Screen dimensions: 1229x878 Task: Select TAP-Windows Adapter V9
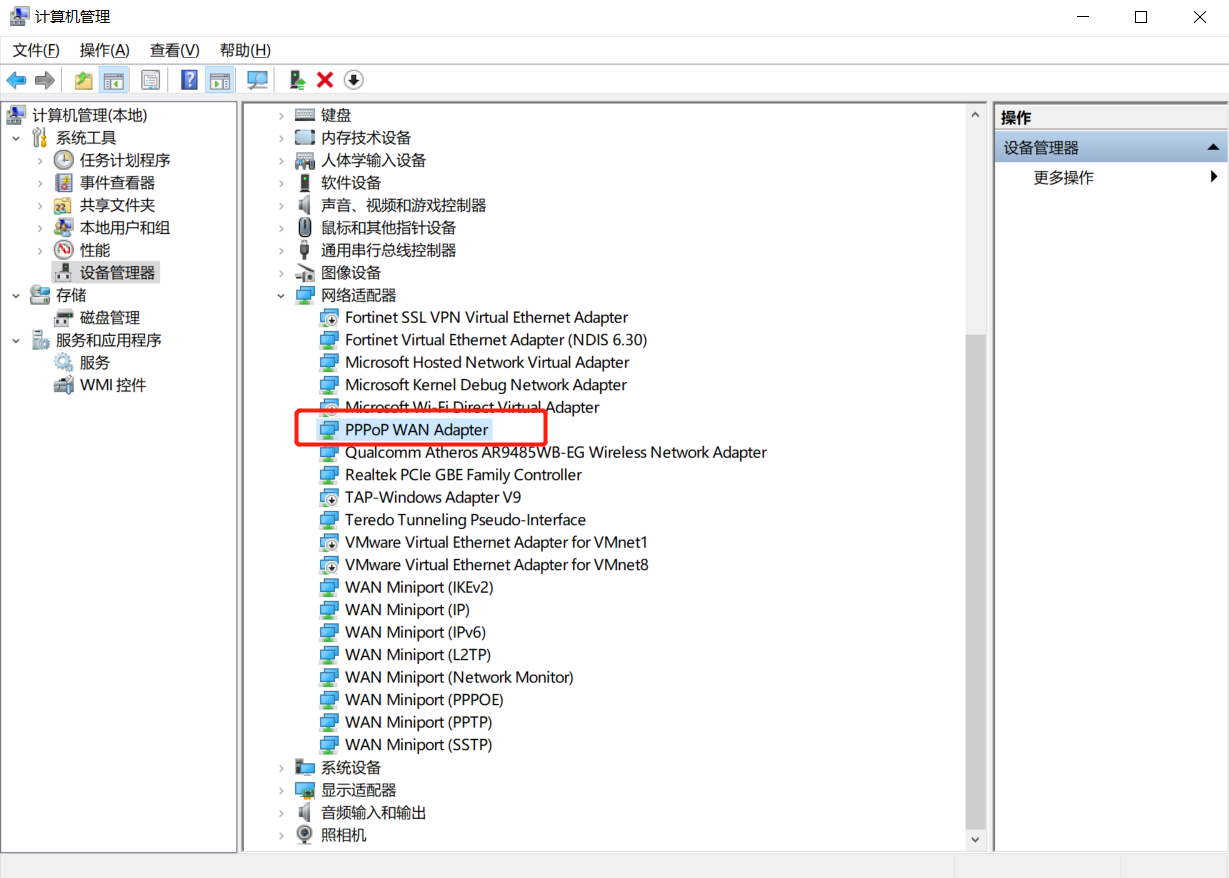pyautogui.click(x=433, y=497)
